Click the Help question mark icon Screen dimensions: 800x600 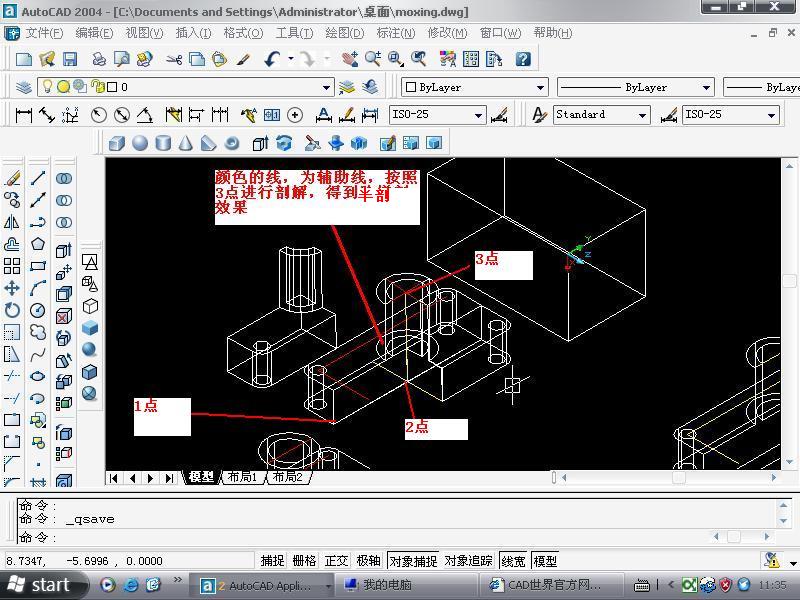(522, 59)
